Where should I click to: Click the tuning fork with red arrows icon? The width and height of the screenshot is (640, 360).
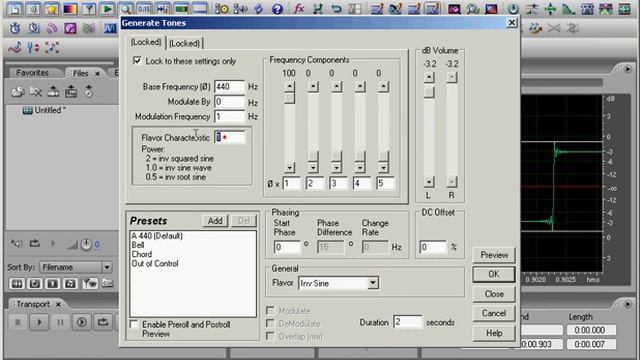coord(33,47)
